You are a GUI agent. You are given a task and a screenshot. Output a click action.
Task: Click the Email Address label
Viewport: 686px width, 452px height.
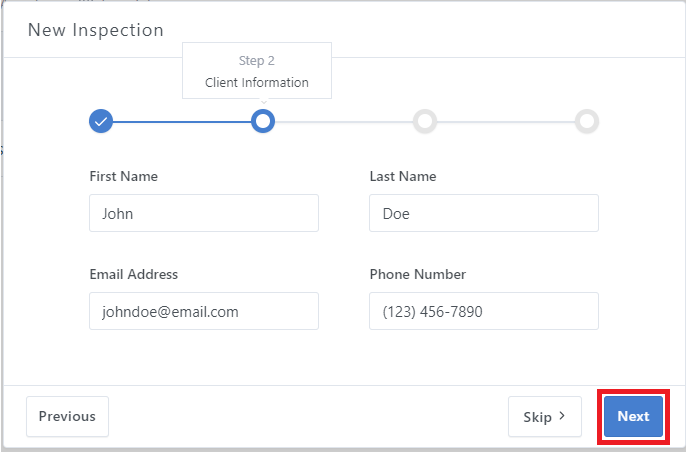pos(133,274)
